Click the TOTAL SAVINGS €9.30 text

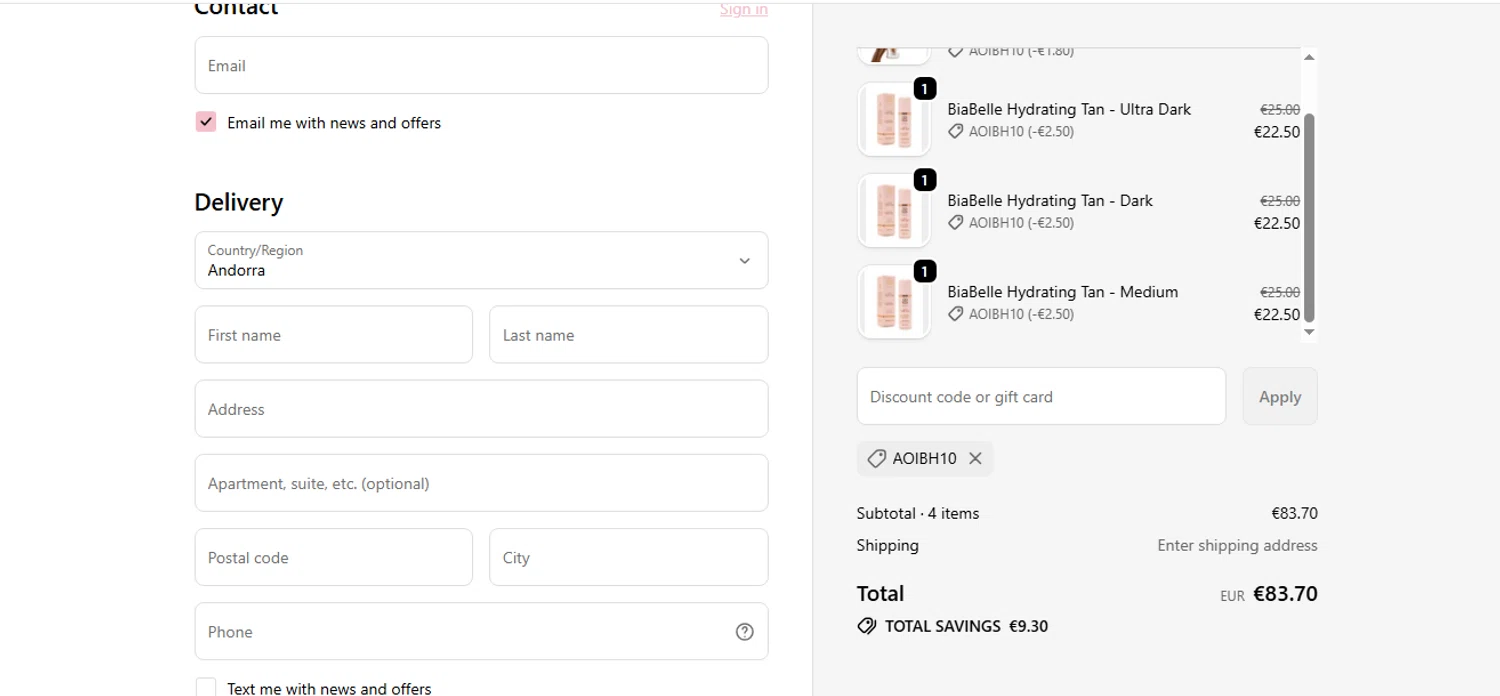[x=966, y=626]
